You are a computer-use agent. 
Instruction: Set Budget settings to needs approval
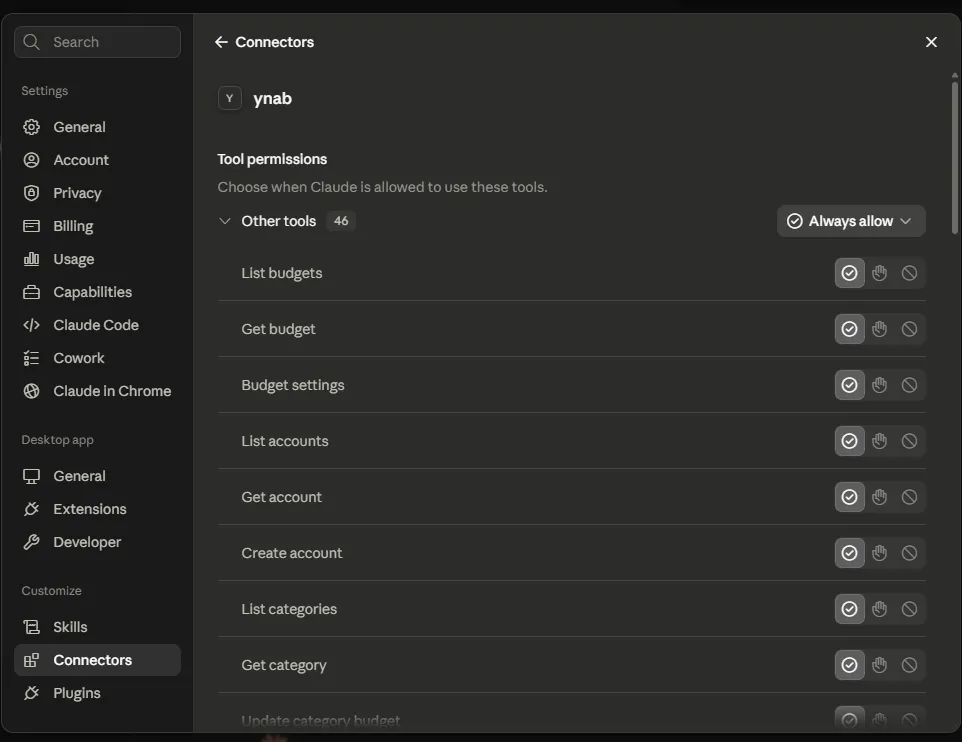[x=879, y=385]
